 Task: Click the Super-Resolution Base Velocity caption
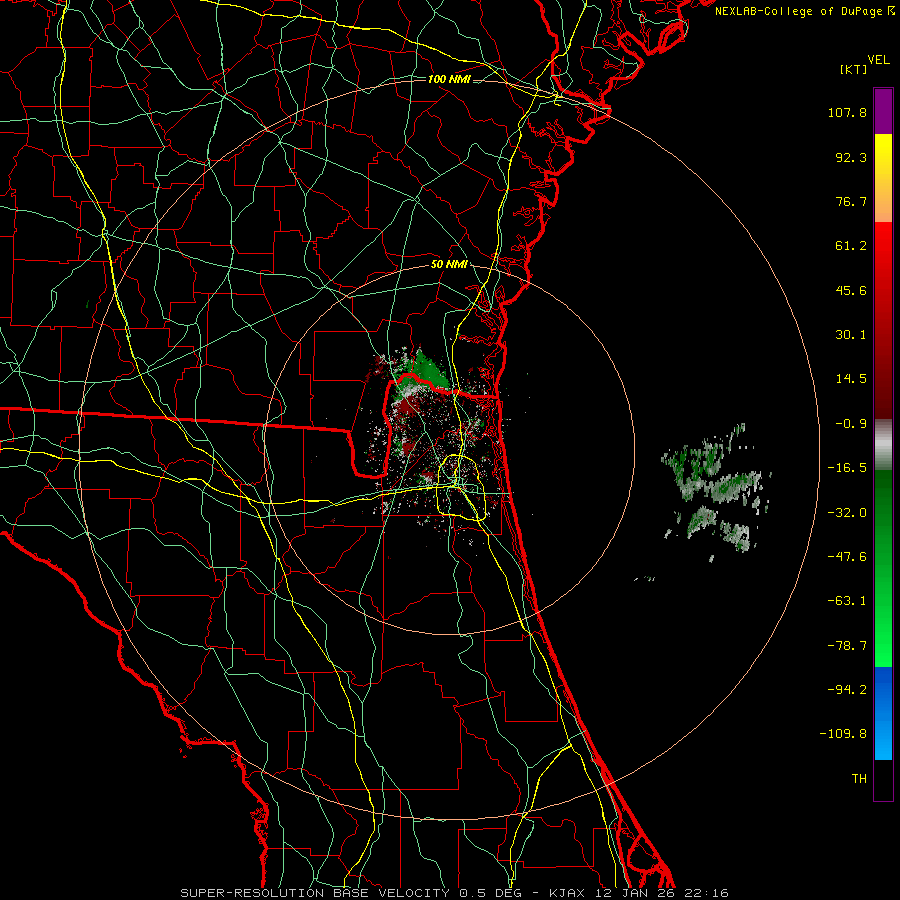(454, 893)
